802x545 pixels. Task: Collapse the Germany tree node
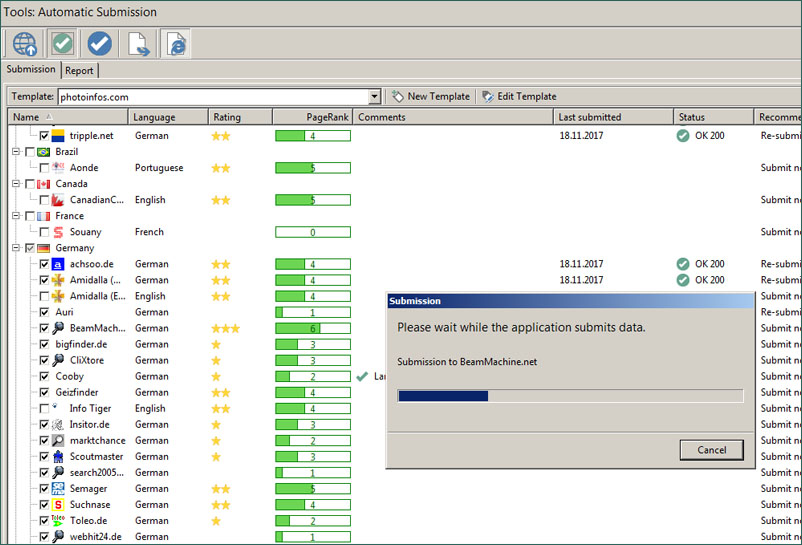(15, 248)
